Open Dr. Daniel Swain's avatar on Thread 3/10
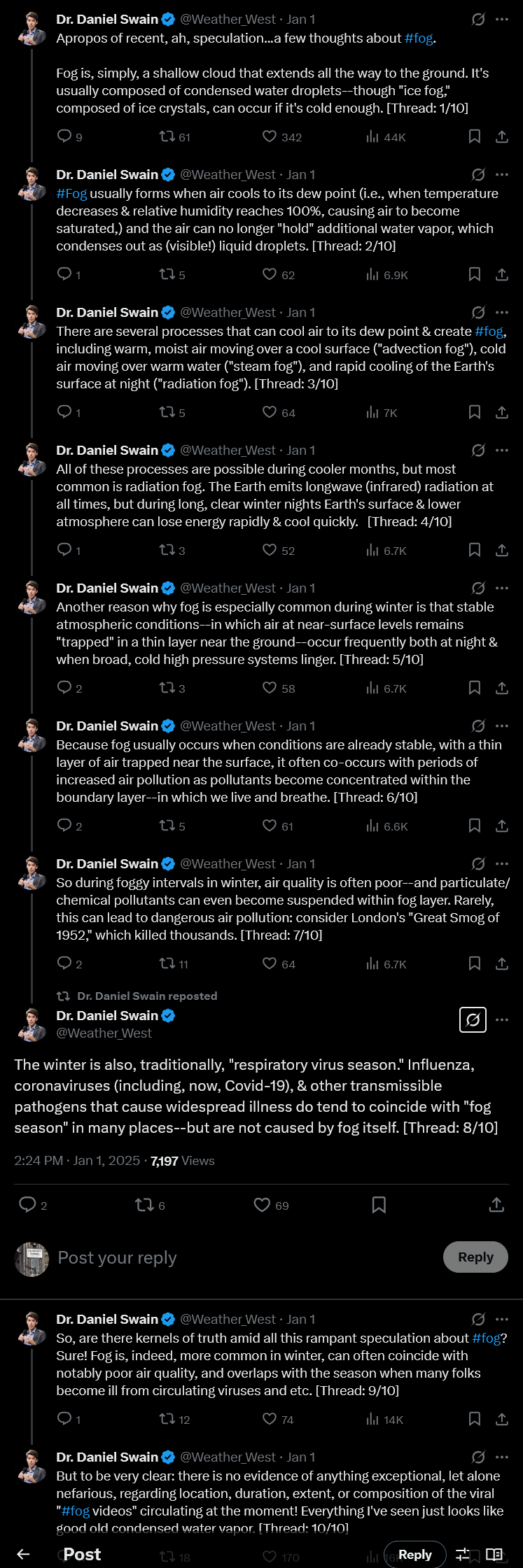523x1568 pixels. 32,321
